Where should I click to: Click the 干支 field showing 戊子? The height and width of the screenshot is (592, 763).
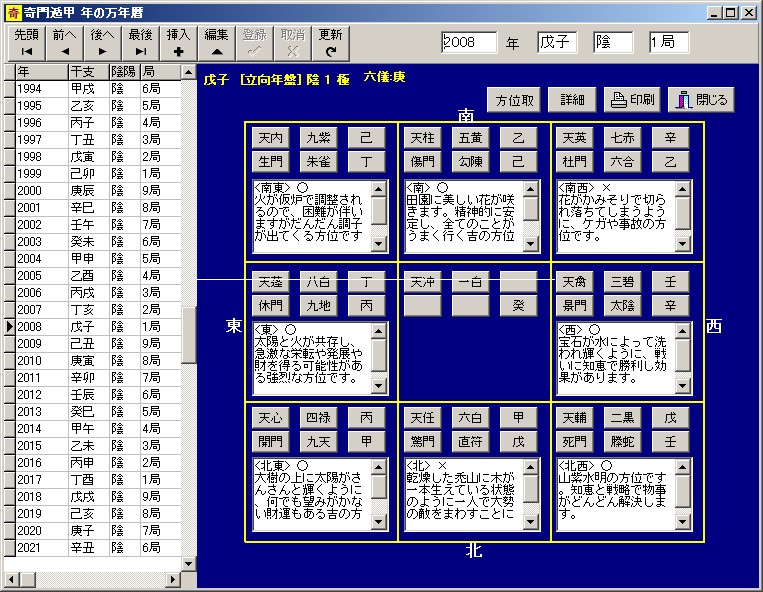point(558,43)
